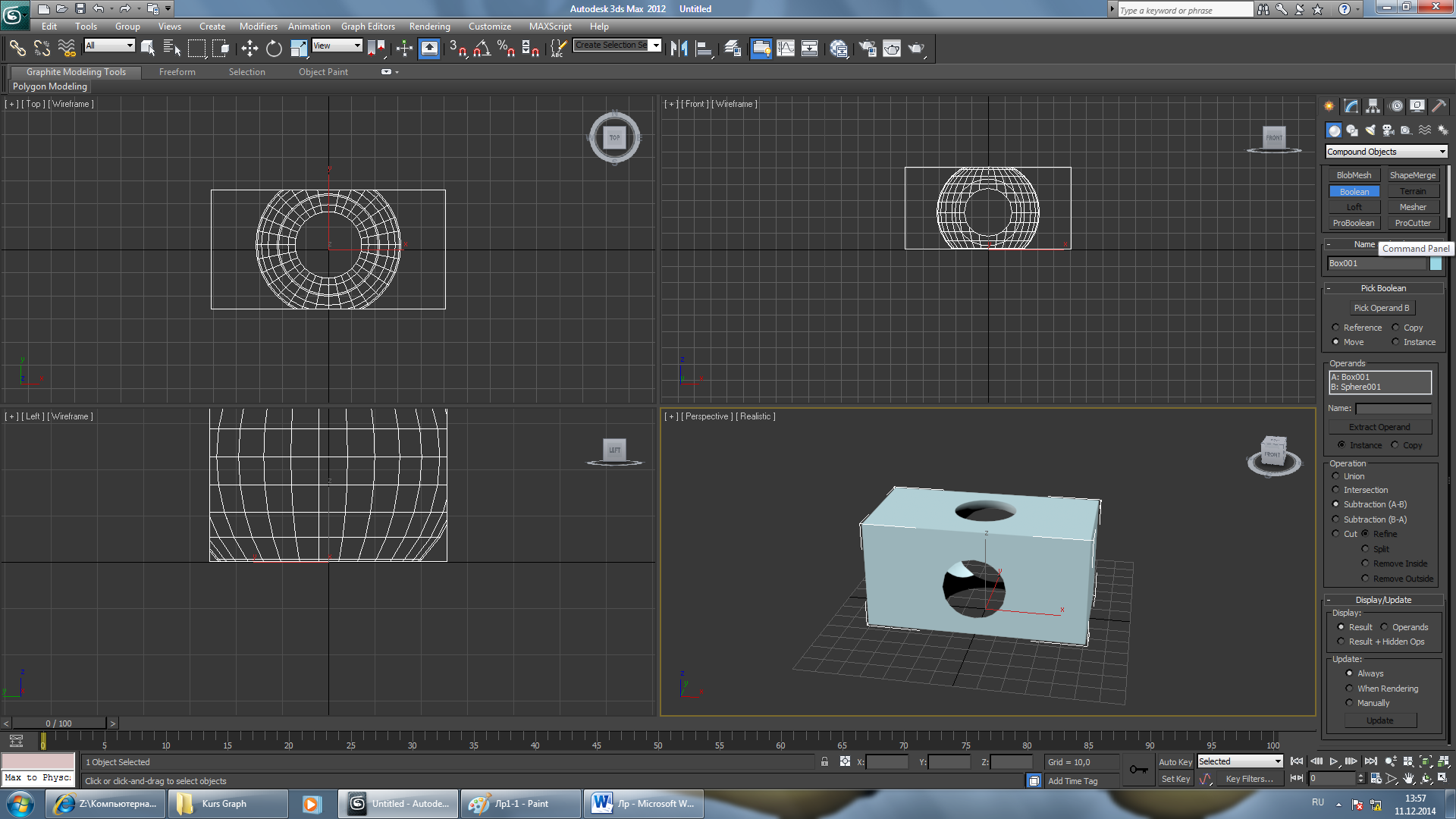Screen dimensions: 1456x819
Task: Open the reference coordinate View dropdown
Action: pos(337,45)
